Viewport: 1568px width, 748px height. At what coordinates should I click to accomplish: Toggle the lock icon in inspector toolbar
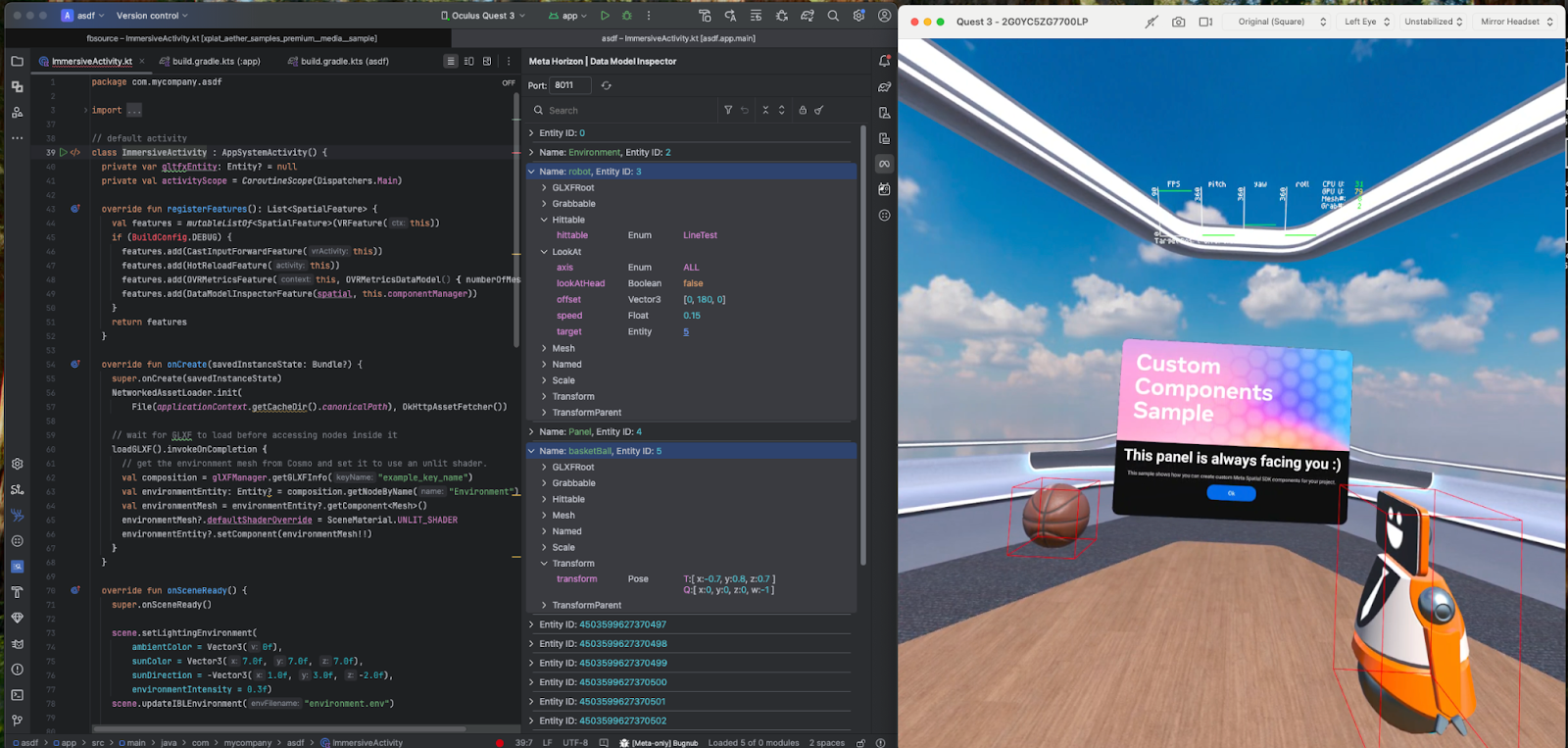803,110
